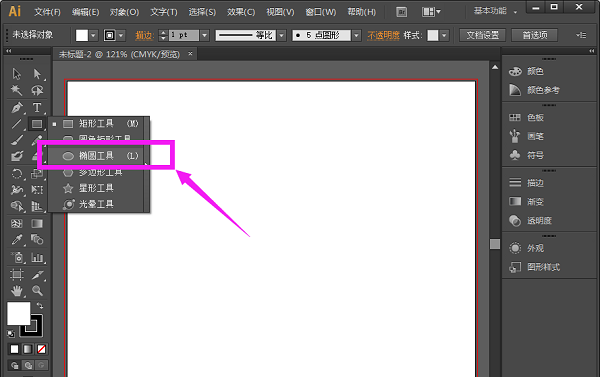This screenshot has height=377, width=600.
Task: Activate the Shape Builder tool
Action: tap(16, 206)
